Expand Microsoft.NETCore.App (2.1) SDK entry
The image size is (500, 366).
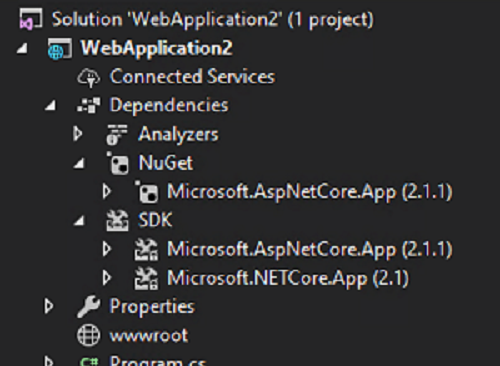click(x=107, y=277)
